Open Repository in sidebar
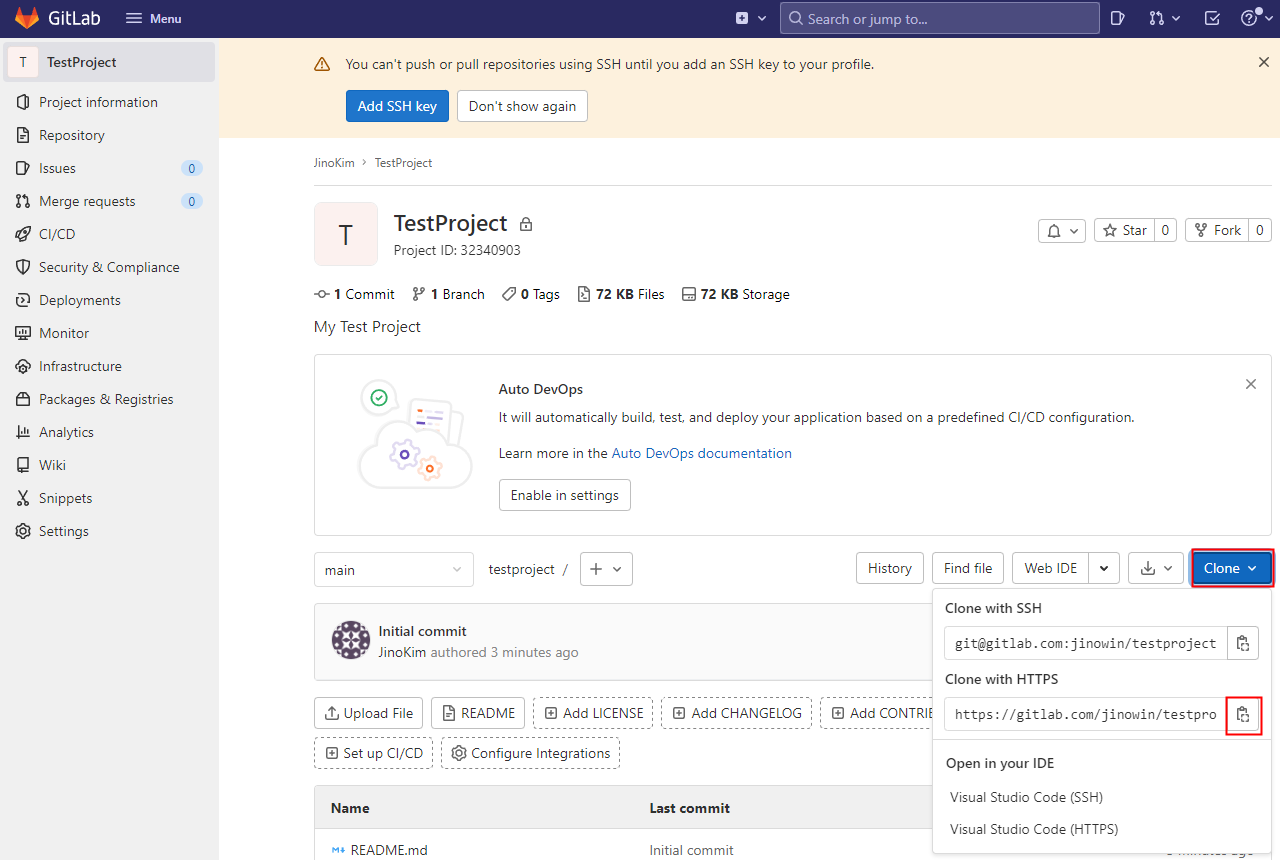This screenshot has height=860, width=1280. click(110, 135)
